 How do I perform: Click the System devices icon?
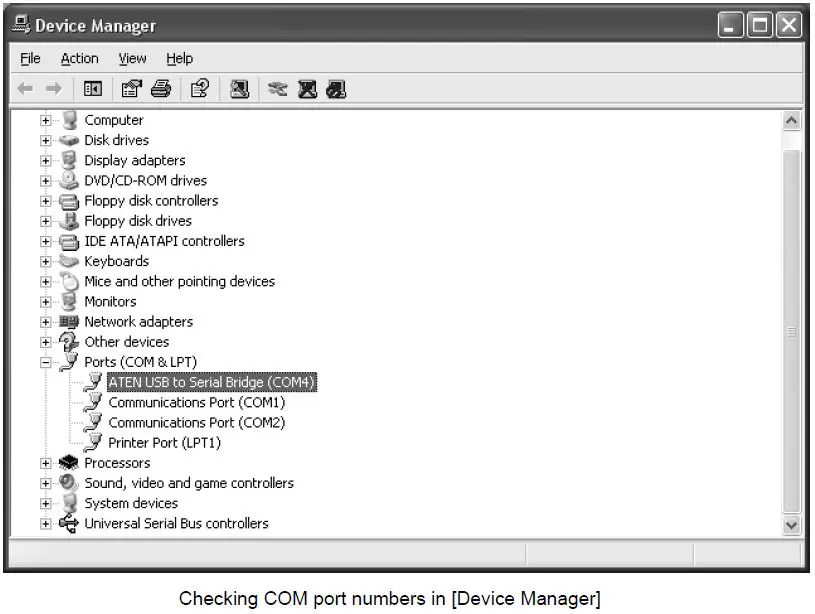click(x=69, y=503)
